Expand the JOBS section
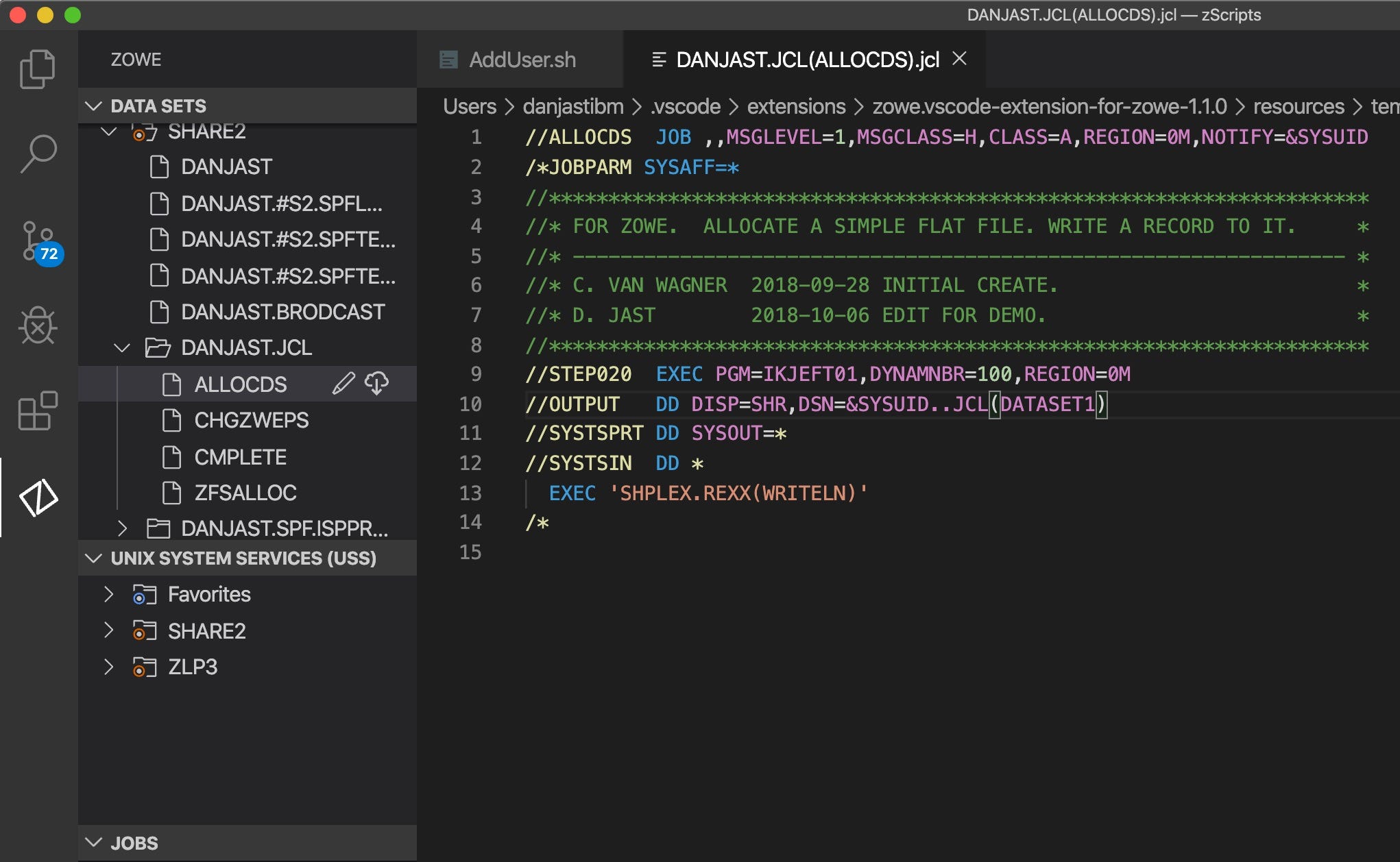The image size is (1400, 862). click(x=94, y=843)
